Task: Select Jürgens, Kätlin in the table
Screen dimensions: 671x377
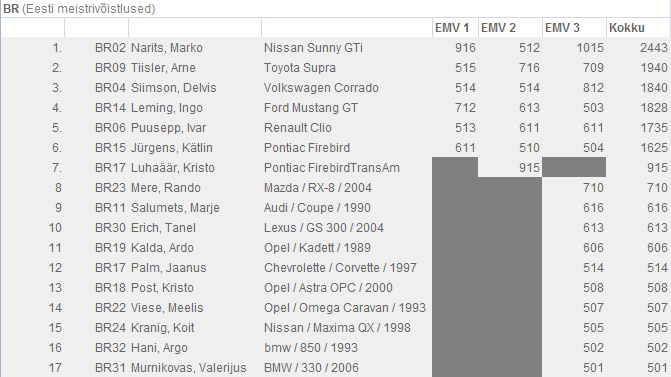Action: click(172, 148)
